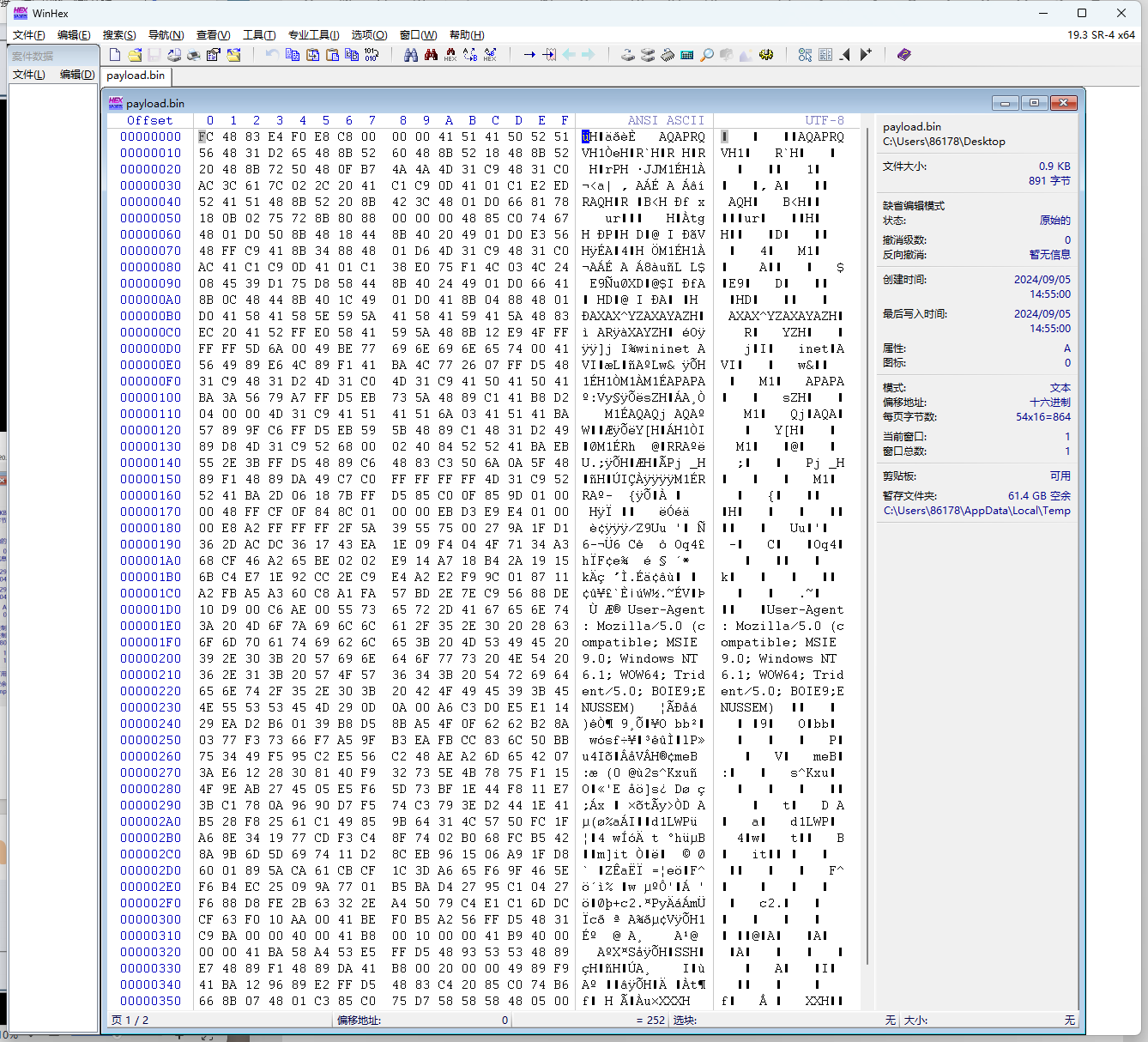Open the 选项(O) menu
Viewport: 1148px width, 1042px height.
click(370, 35)
